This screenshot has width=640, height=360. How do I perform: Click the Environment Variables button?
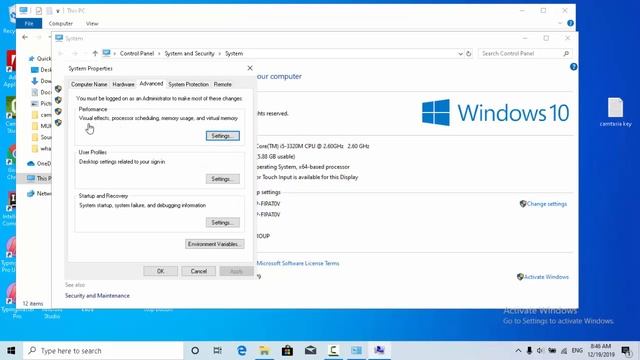[x=215, y=244]
